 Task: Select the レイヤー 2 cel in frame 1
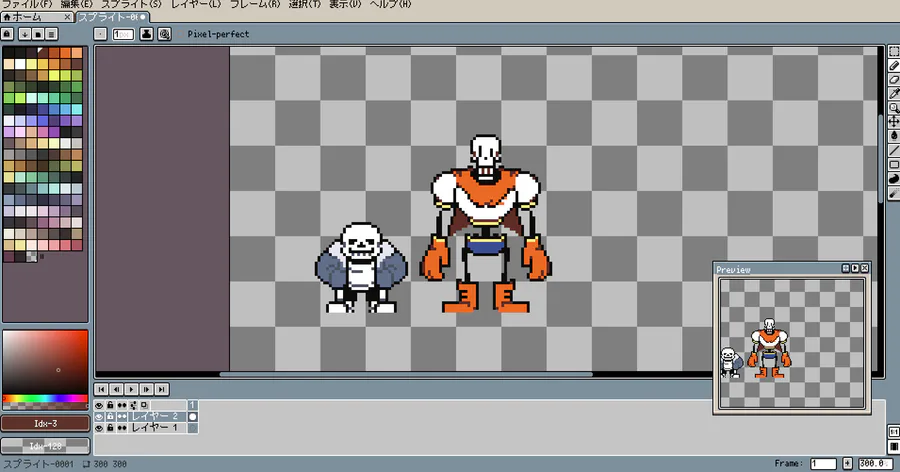[x=193, y=417]
